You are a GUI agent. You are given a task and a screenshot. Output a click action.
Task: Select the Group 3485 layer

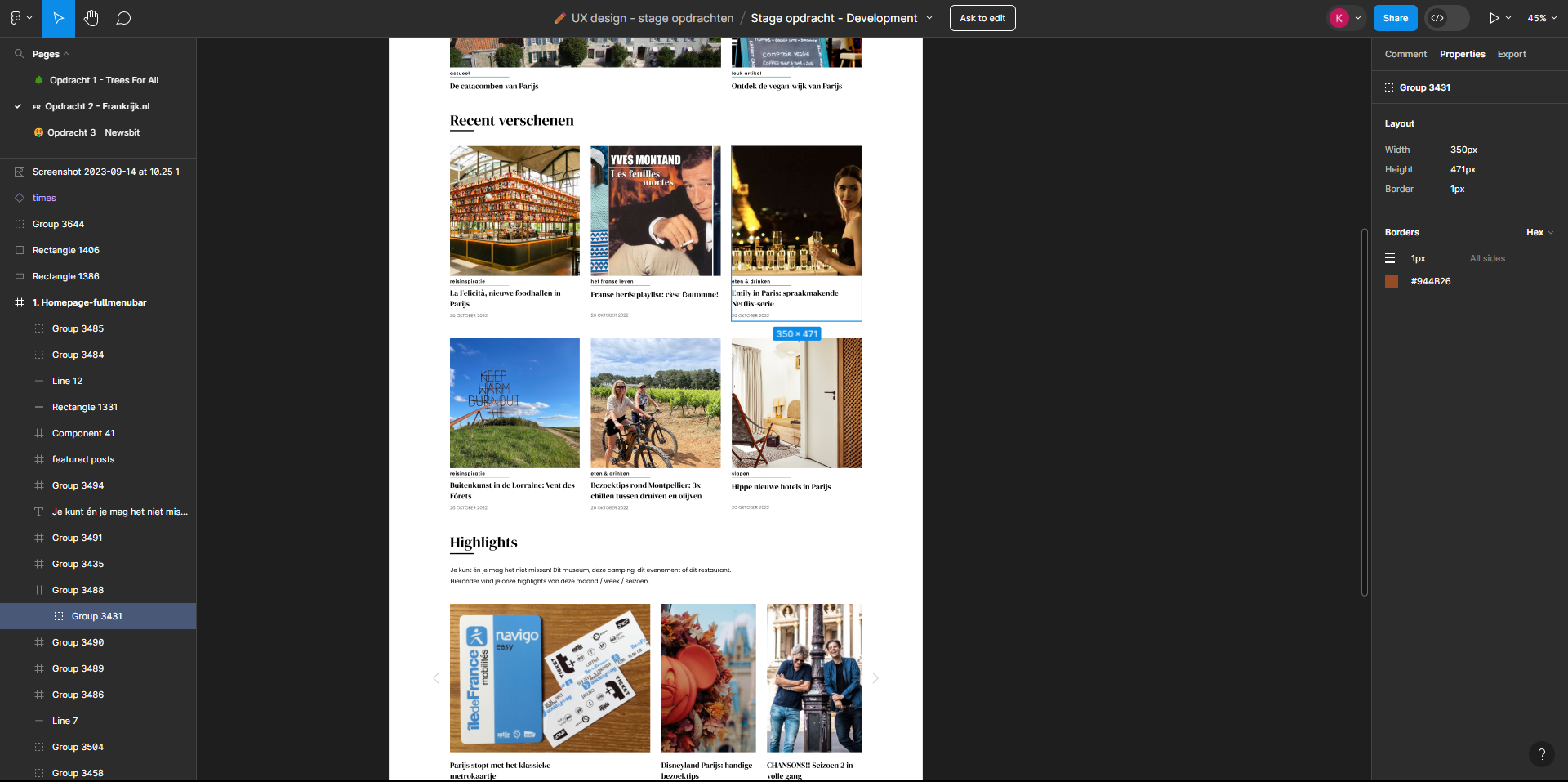pyautogui.click(x=98, y=328)
